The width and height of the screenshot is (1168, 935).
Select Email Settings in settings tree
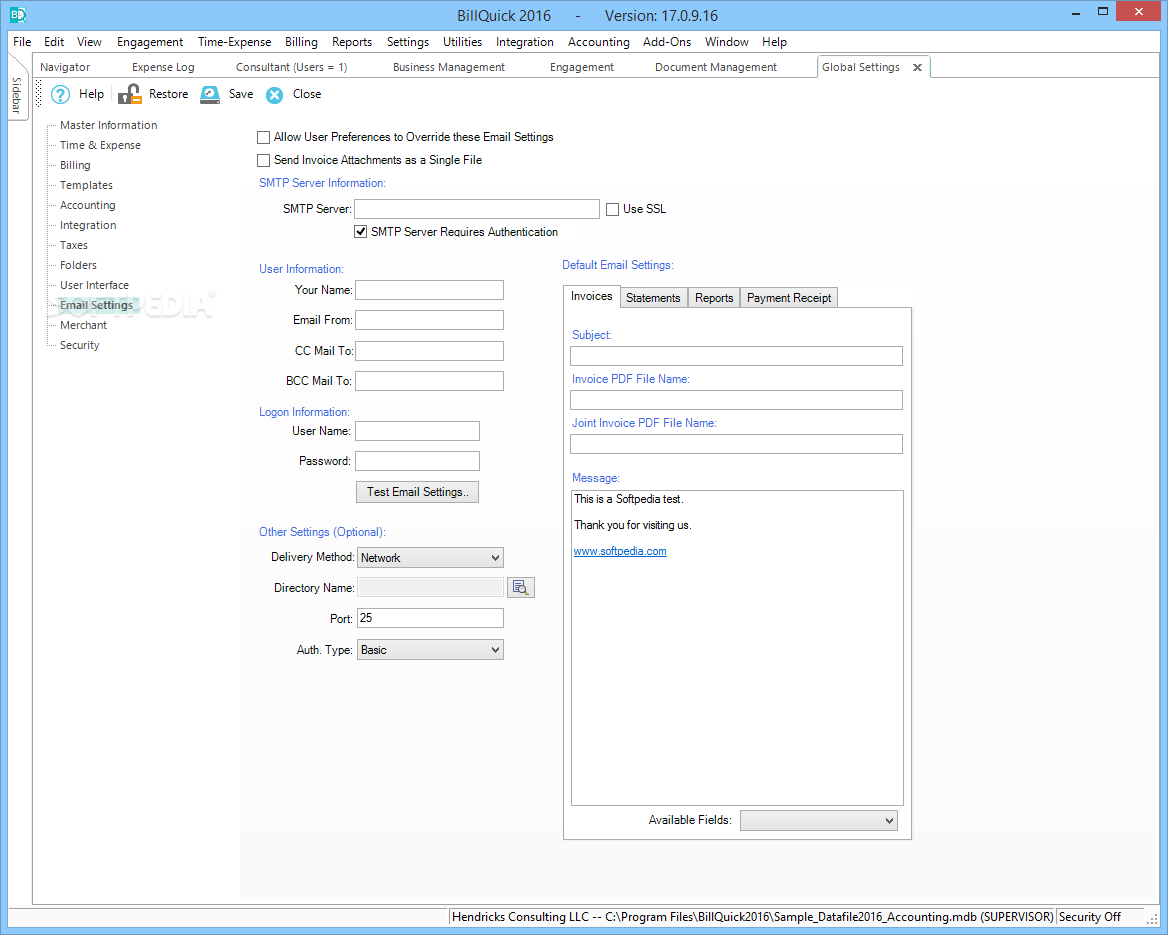(97, 305)
